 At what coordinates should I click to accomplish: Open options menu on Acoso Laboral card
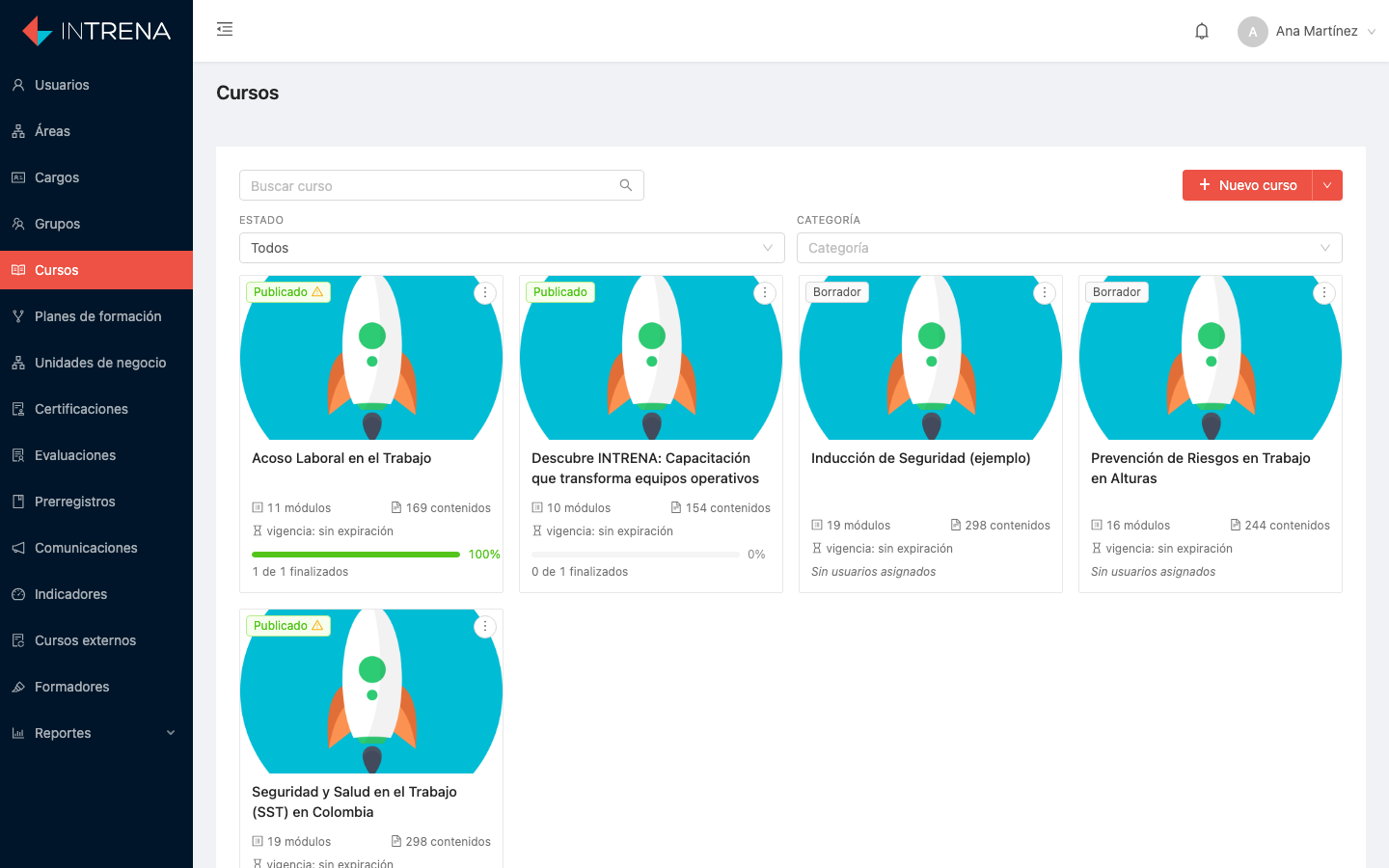click(485, 292)
